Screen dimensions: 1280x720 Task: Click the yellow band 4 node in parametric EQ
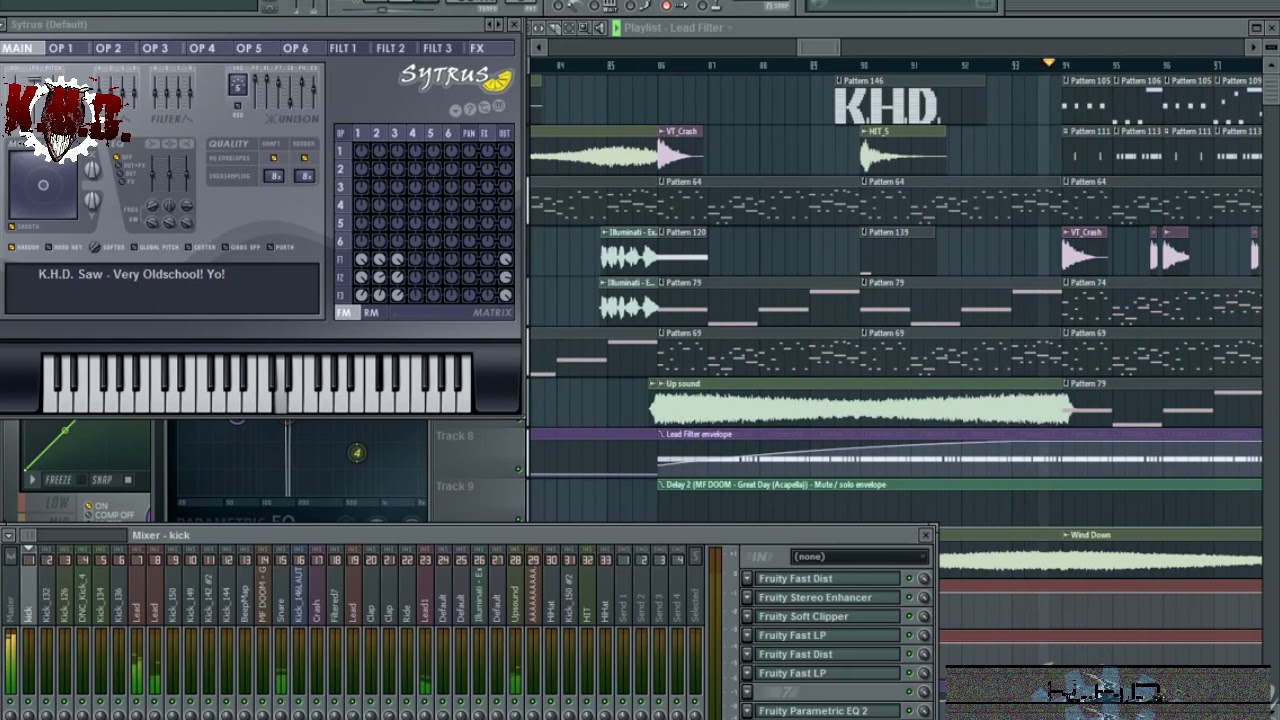tap(357, 453)
